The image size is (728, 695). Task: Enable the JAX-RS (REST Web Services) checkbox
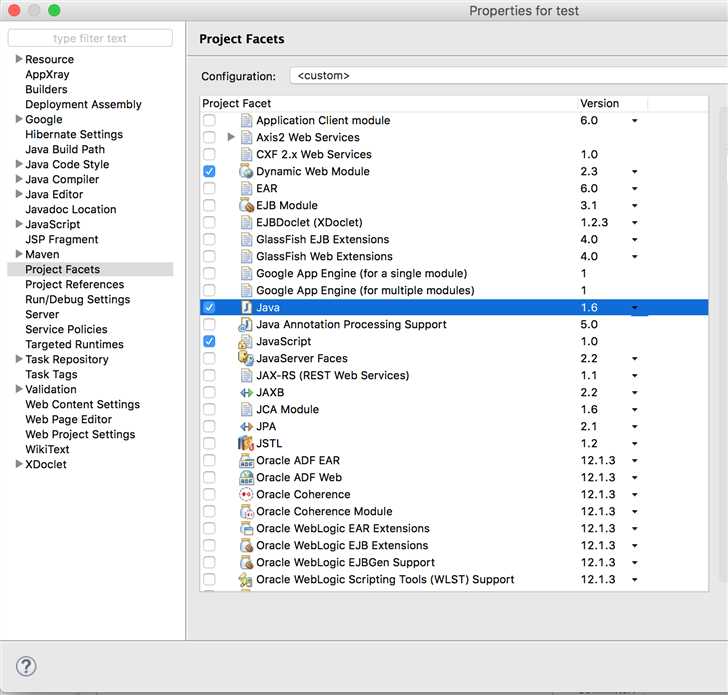coord(209,376)
